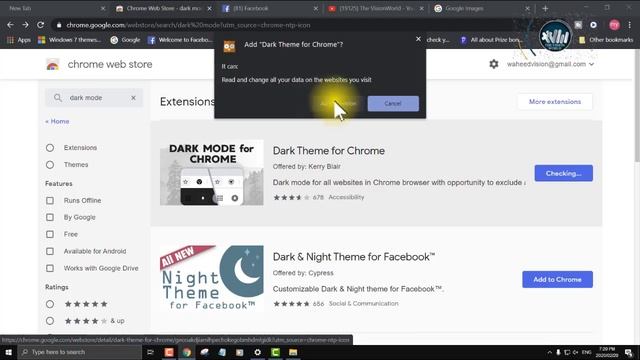Click the Offered by: Kerry Blair text
This screenshot has height=360, width=640.
click(307, 167)
